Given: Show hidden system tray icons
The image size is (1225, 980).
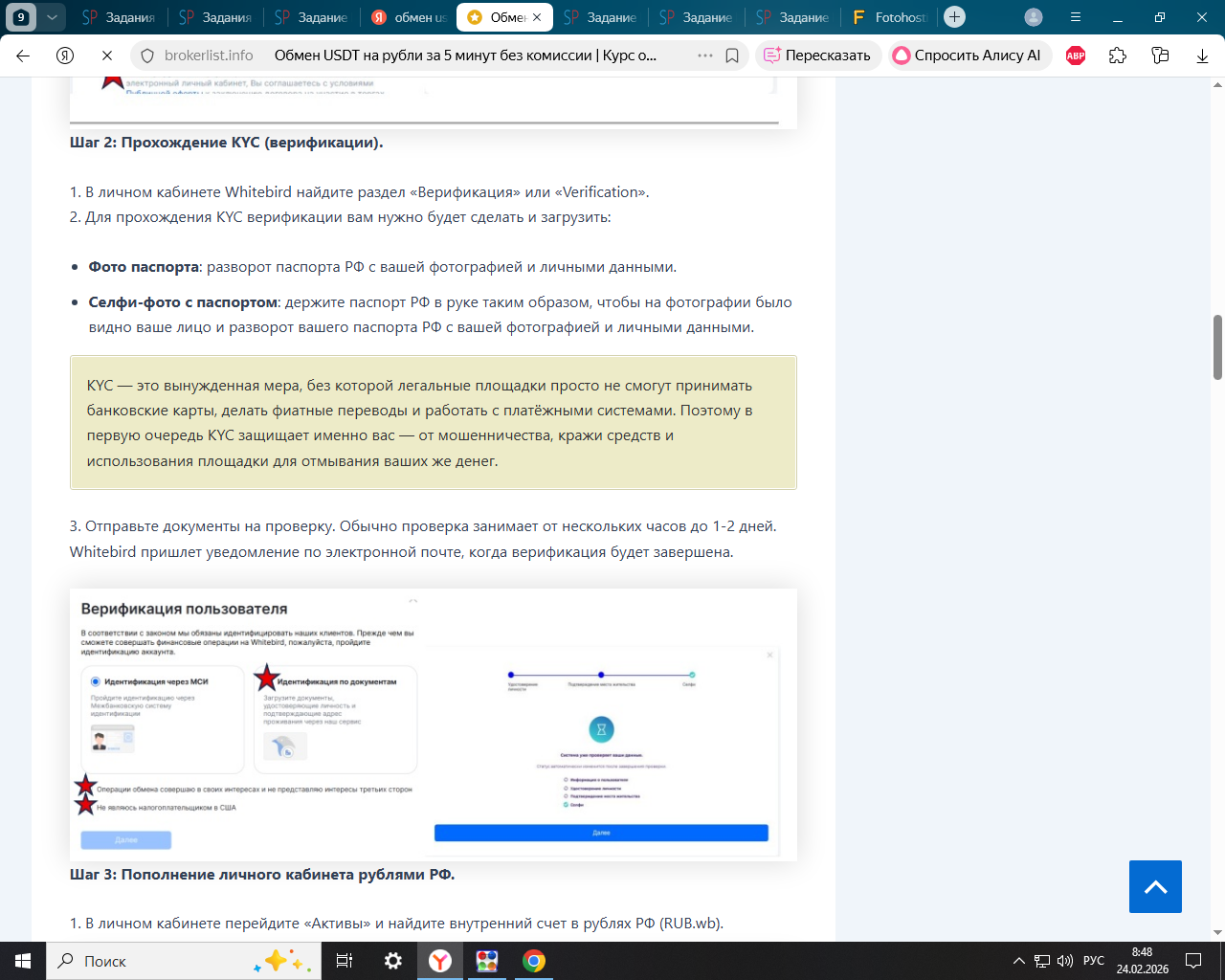Looking at the screenshot, I should point(1018,961).
